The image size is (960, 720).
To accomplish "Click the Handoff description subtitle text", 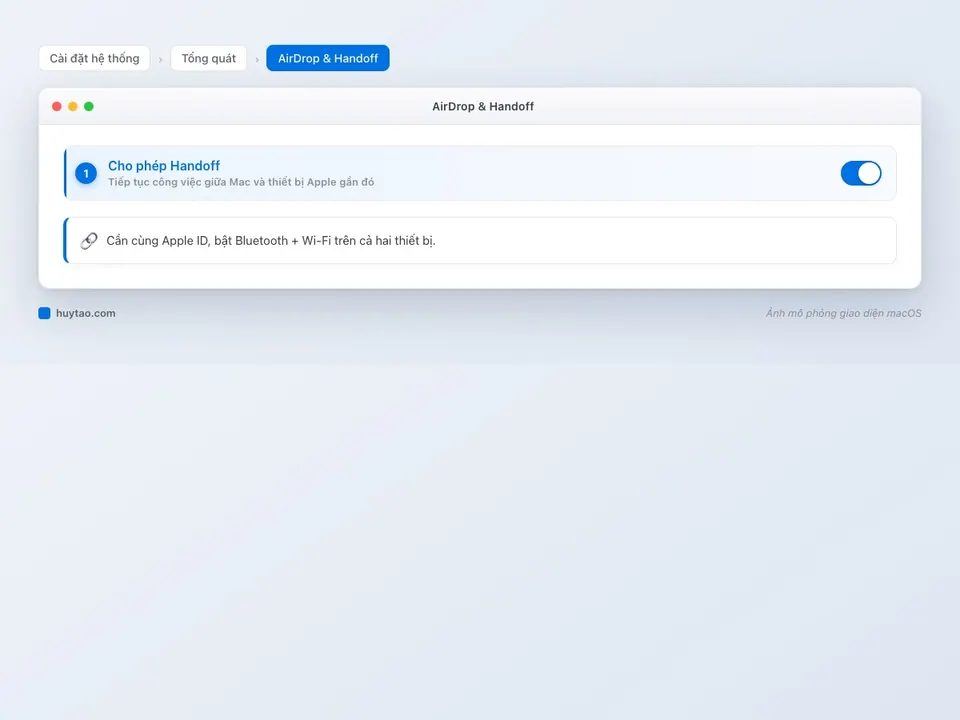I will pos(241,182).
